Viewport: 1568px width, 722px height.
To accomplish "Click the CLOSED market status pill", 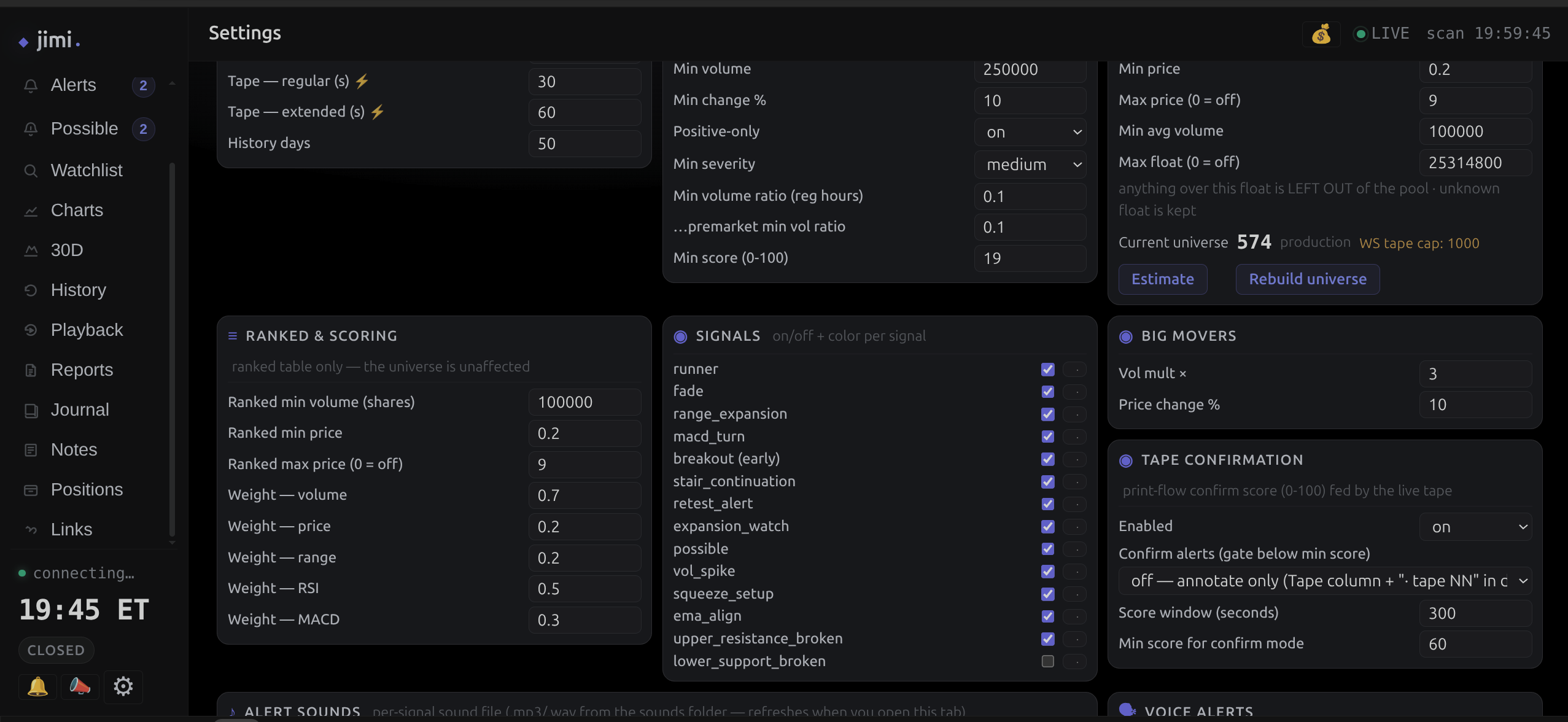I will click(56, 650).
